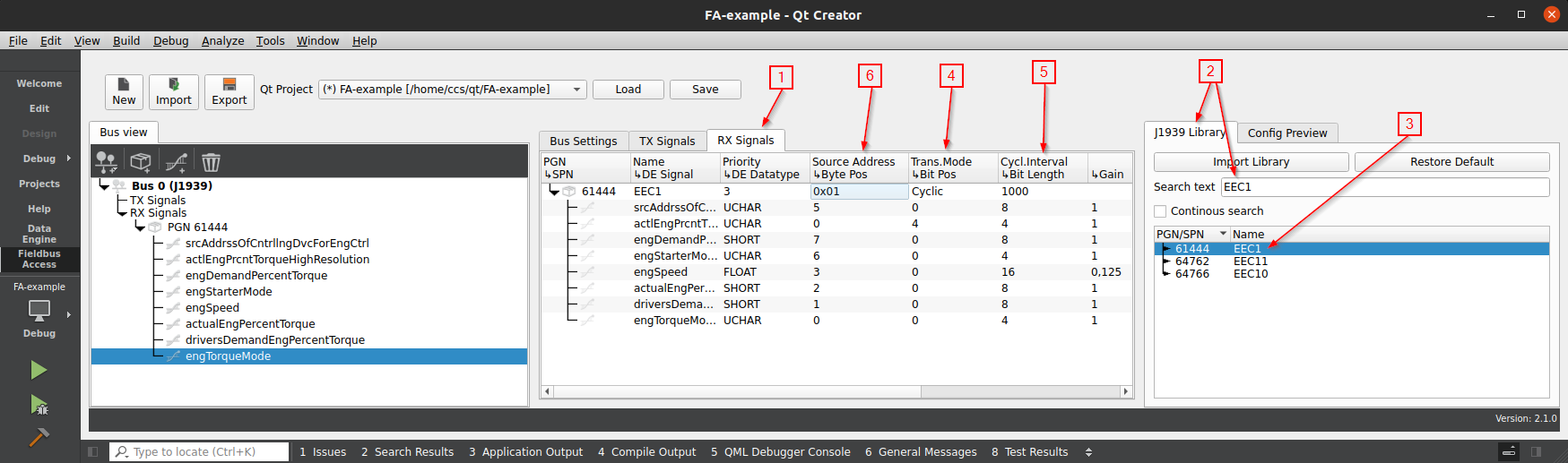
Task: Click the RX table horizontal scrollbar
Action: coord(735,391)
